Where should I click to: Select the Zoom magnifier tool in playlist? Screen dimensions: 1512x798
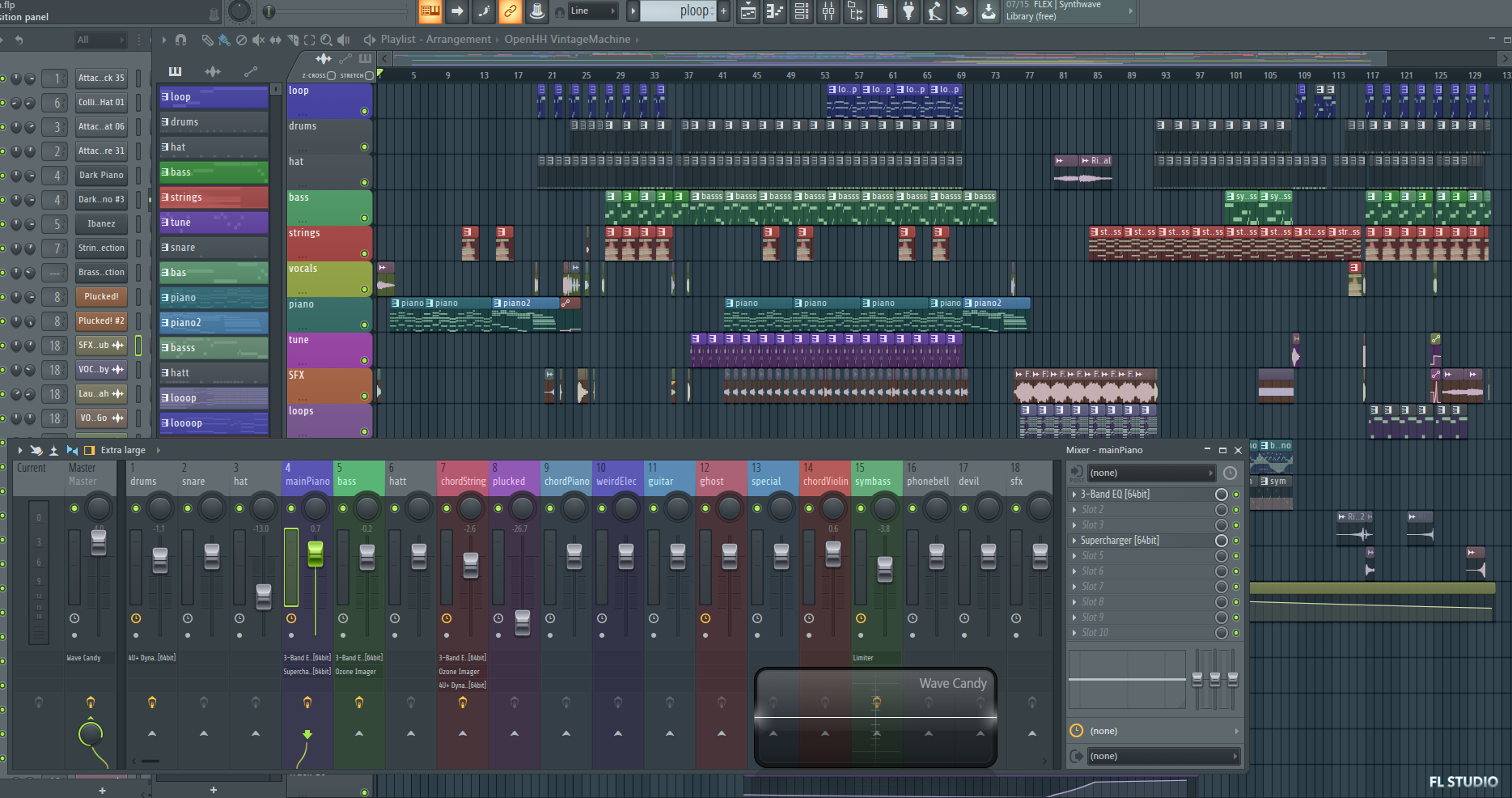point(326,39)
